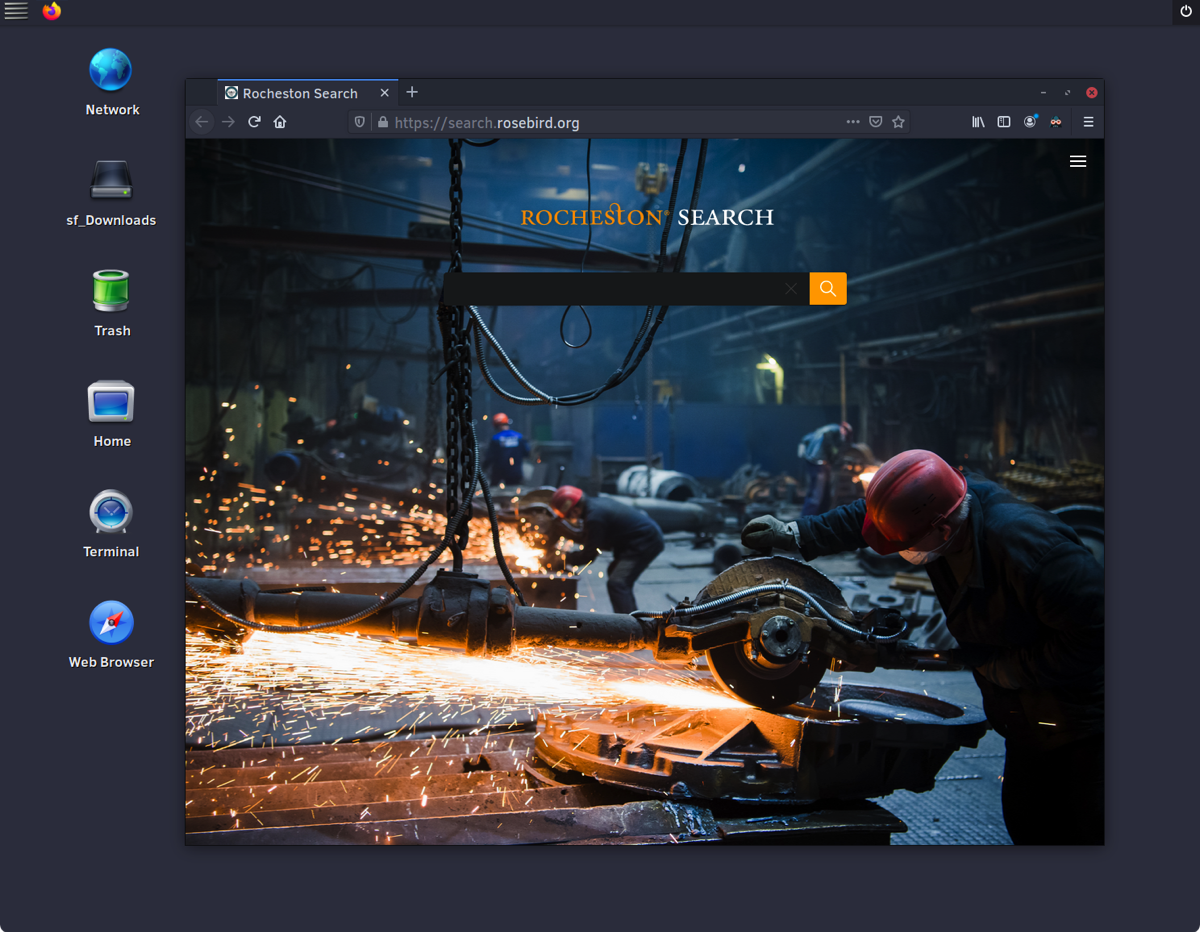Clear the search box with X

pyautogui.click(x=791, y=289)
